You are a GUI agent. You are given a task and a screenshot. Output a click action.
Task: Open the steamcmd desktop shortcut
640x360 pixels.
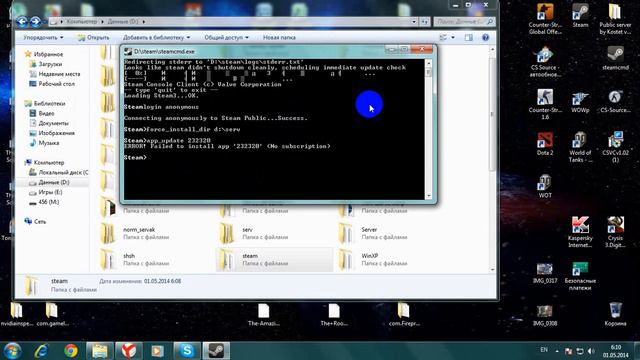coord(615,58)
